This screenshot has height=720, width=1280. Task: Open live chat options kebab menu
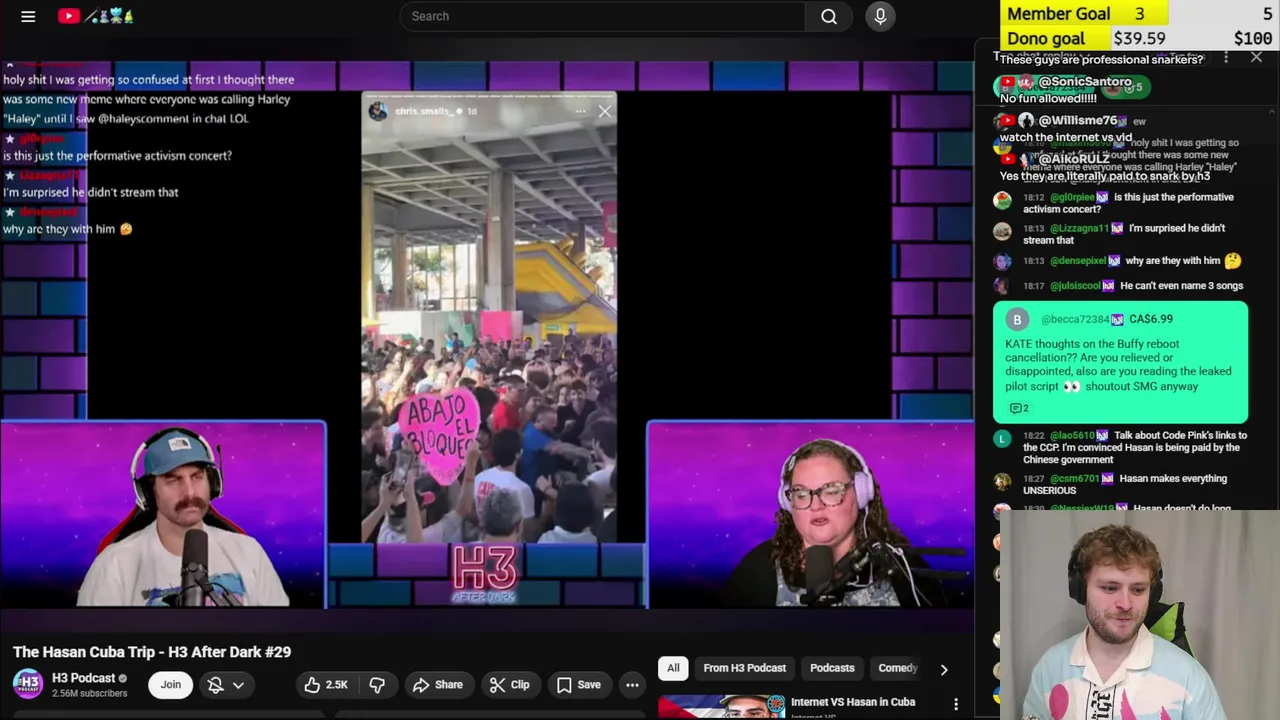(1226, 58)
